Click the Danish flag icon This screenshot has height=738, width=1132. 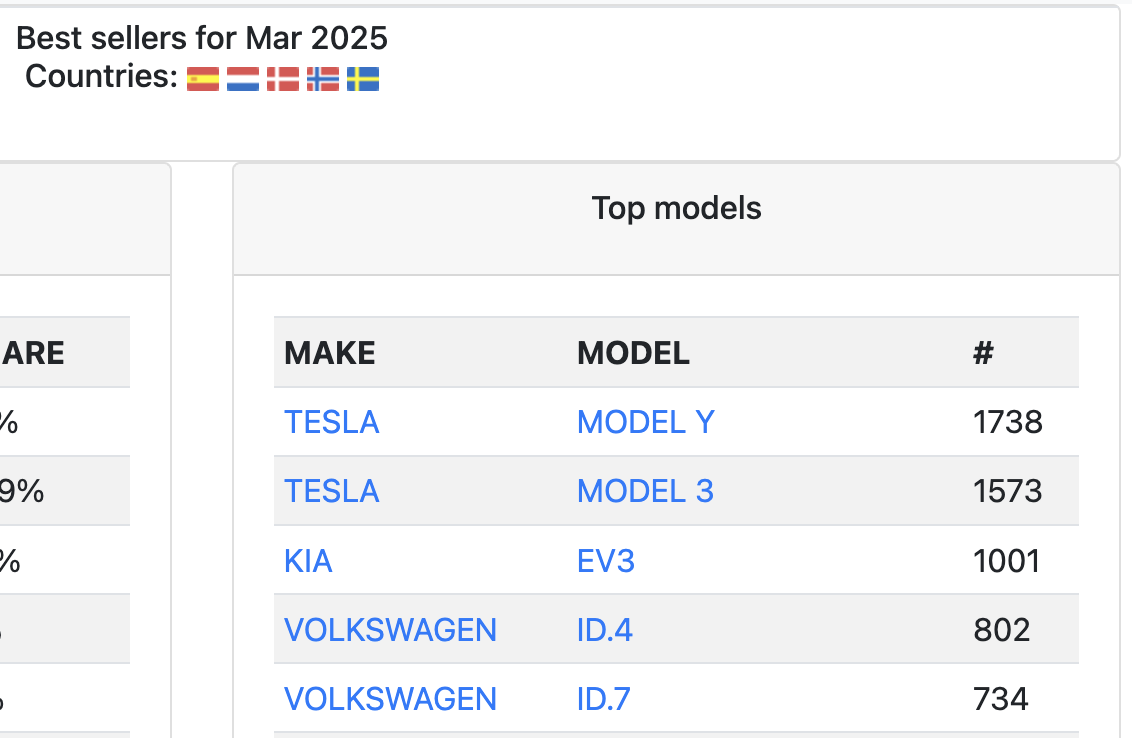[x=283, y=77]
